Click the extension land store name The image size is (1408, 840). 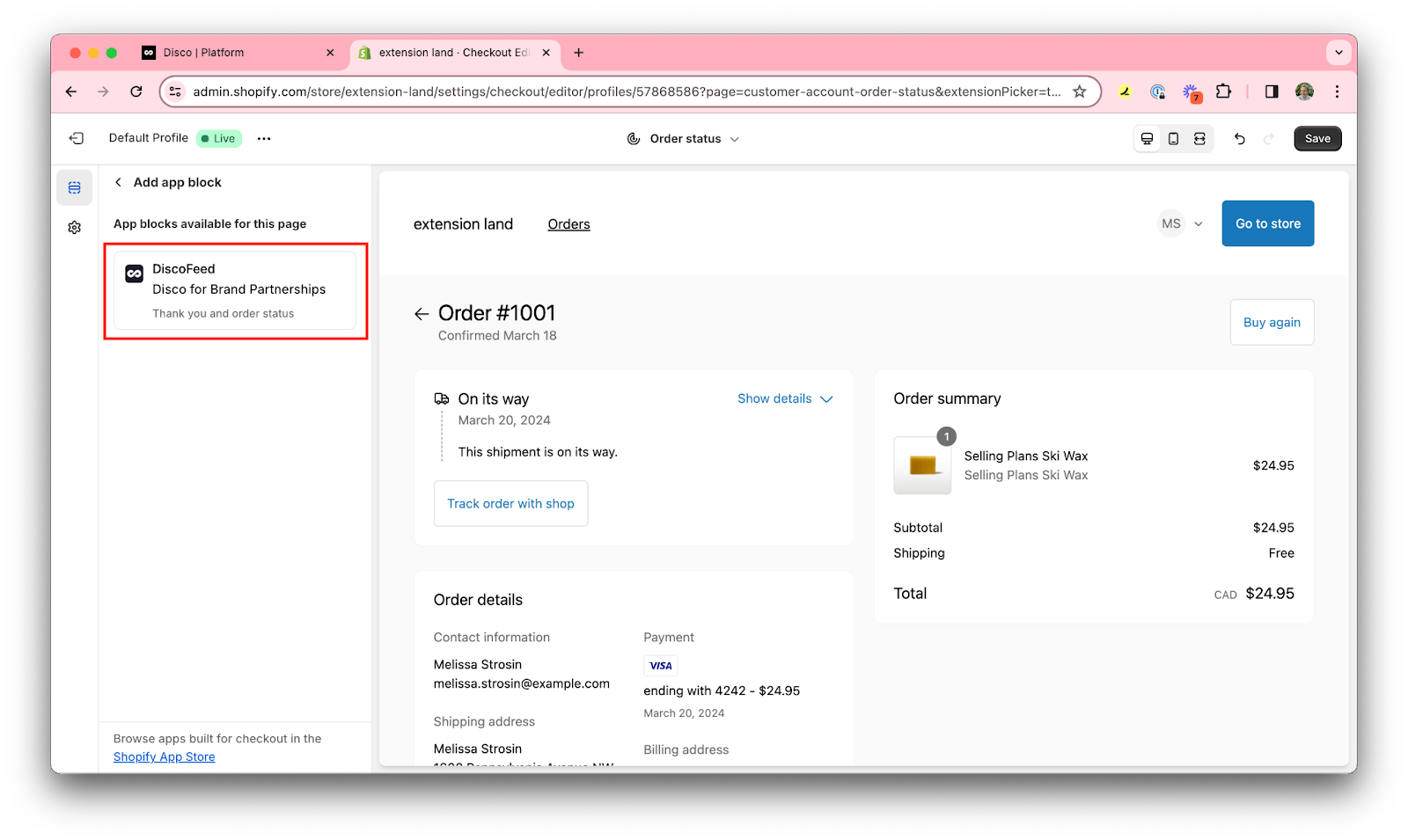pos(463,224)
